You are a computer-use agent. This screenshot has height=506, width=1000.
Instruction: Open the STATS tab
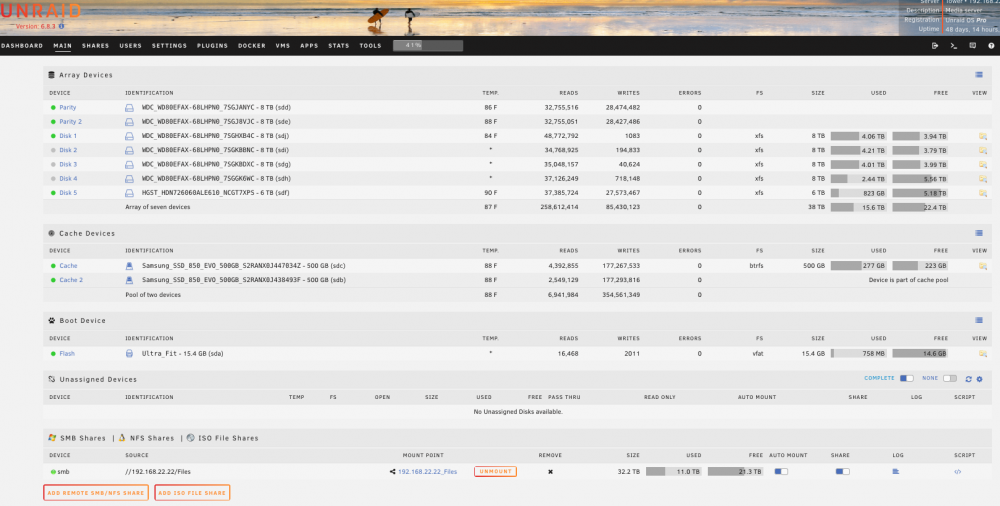339,46
